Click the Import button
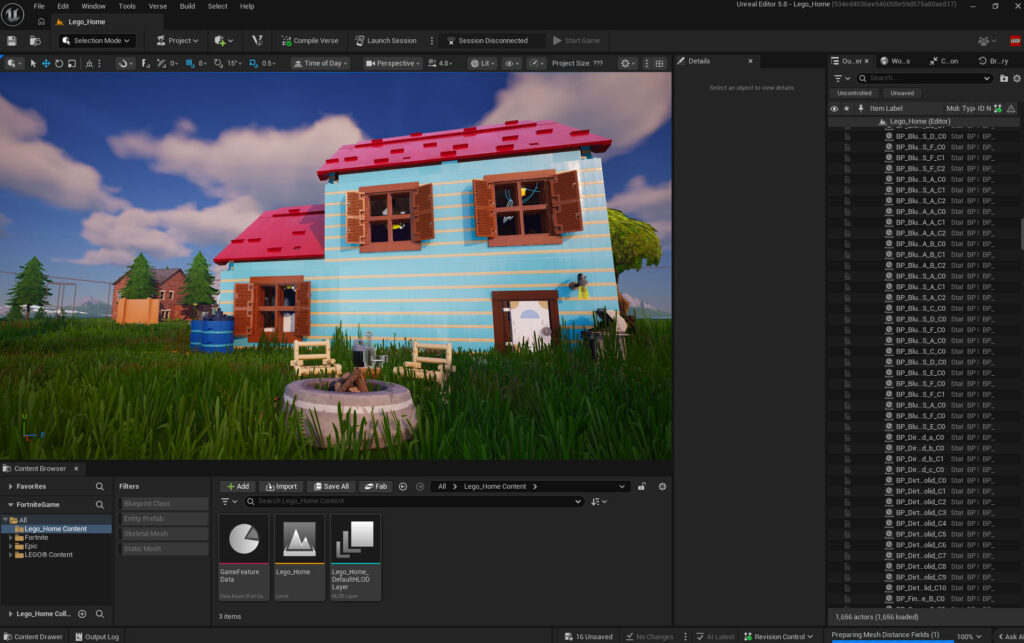1024x643 pixels. pos(281,486)
